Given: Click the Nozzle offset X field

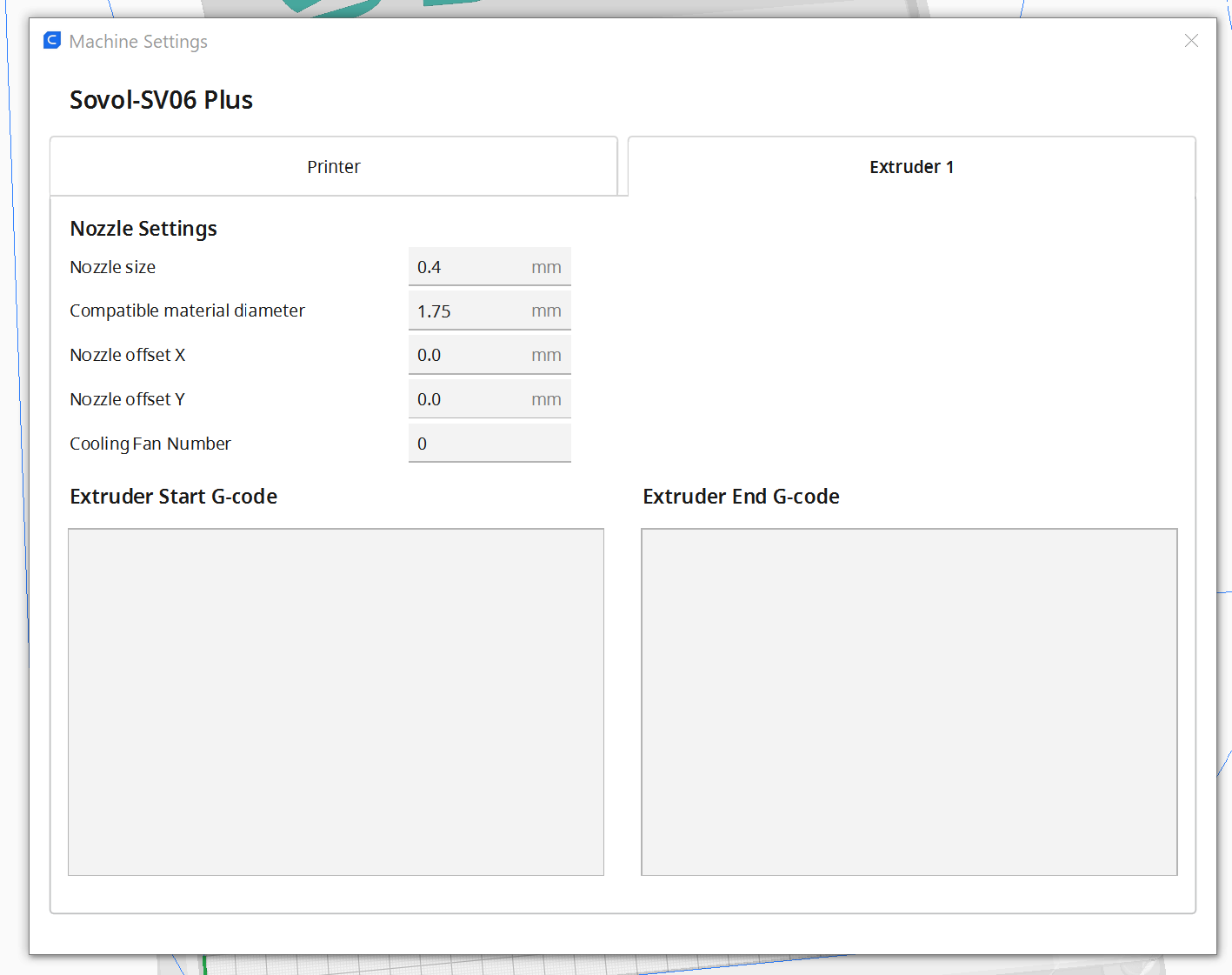Looking at the screenshot, I should coord(489,356).
